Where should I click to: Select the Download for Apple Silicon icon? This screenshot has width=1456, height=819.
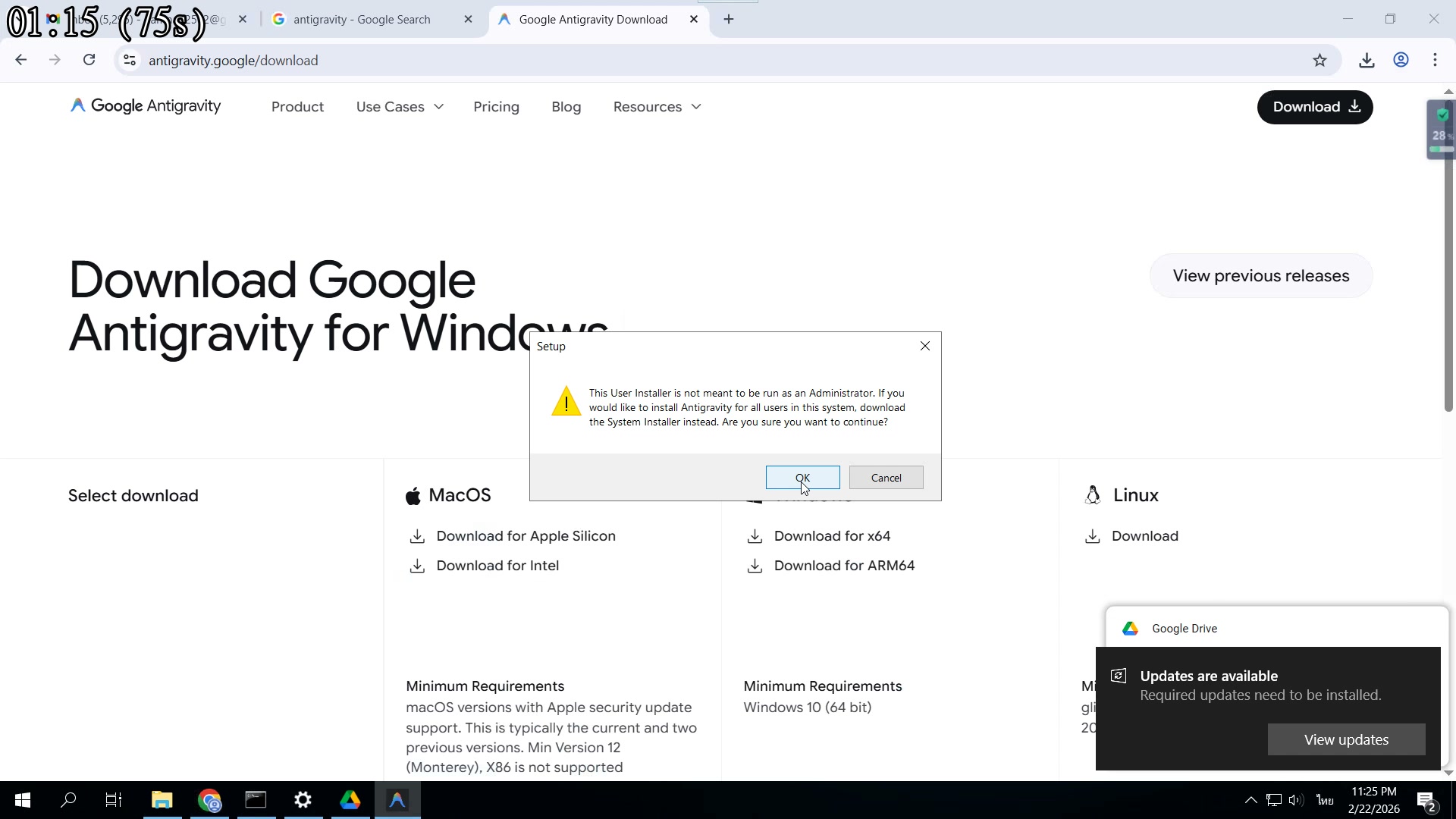coord(418,536)
